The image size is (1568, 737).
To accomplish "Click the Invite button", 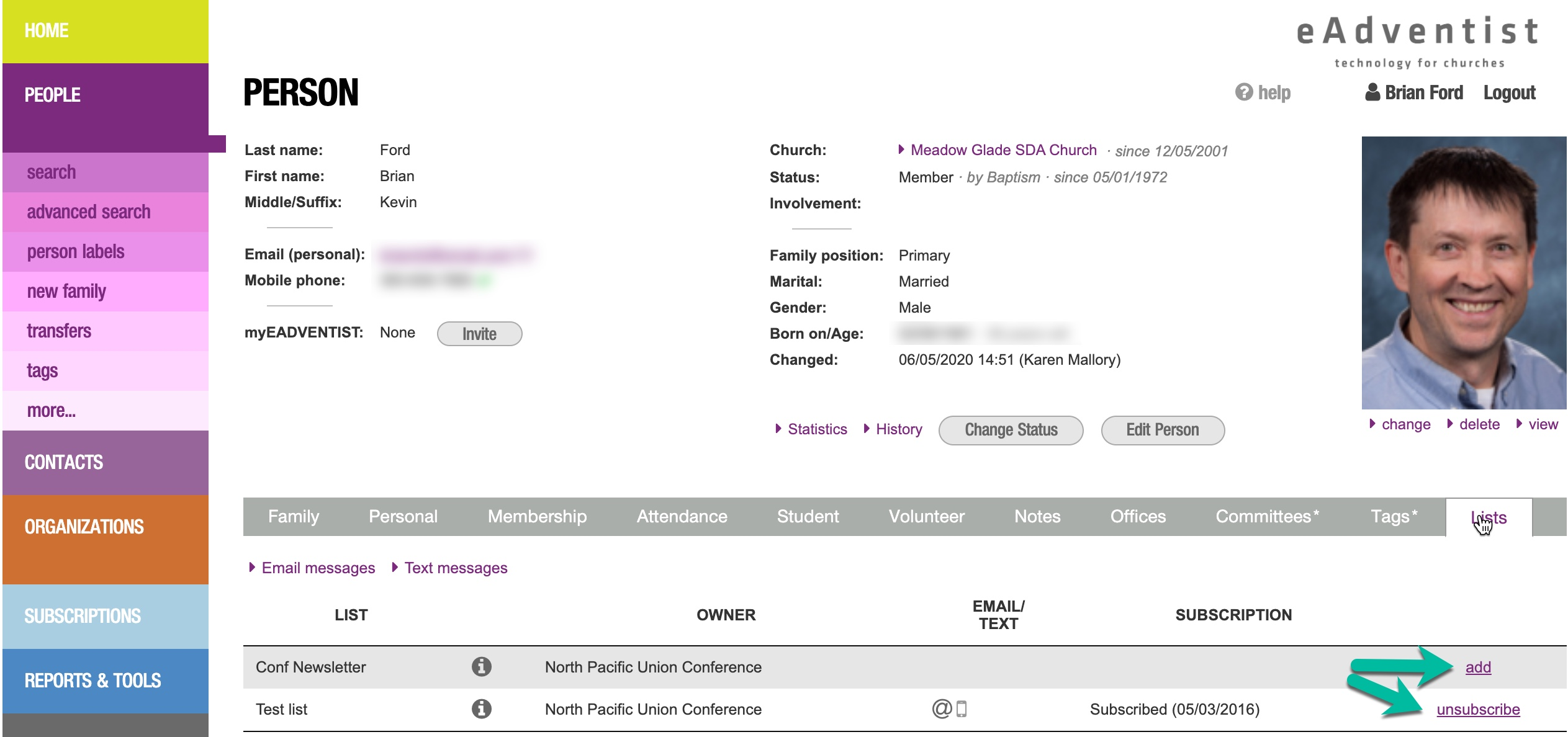I will point(479,334).
